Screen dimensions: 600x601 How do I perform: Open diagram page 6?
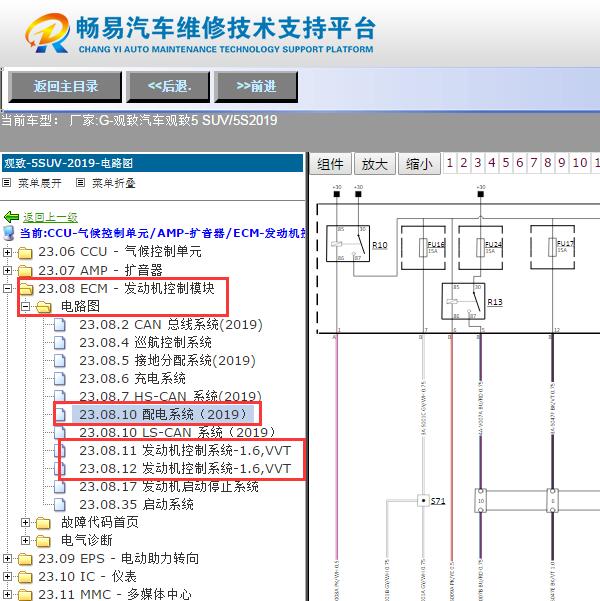(x=519, y=163)
